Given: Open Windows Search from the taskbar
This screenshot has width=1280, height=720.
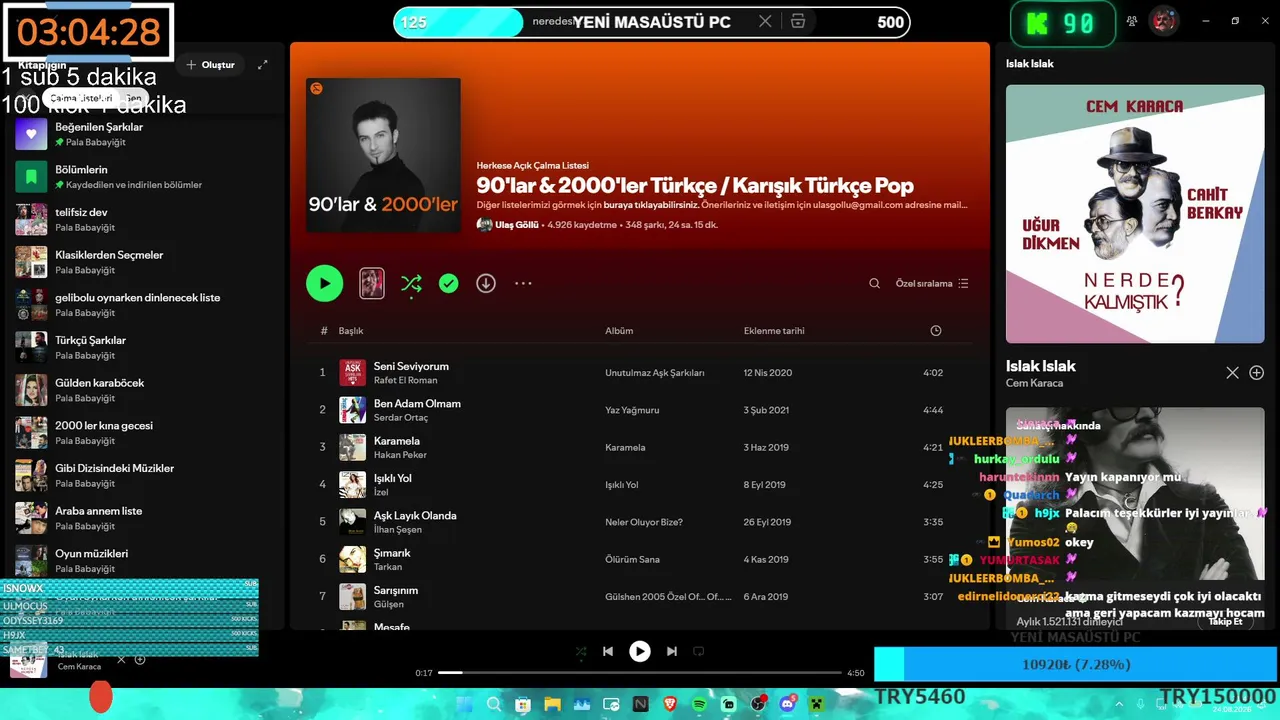Looking at the screenshot, I should (x=494, y=704).
